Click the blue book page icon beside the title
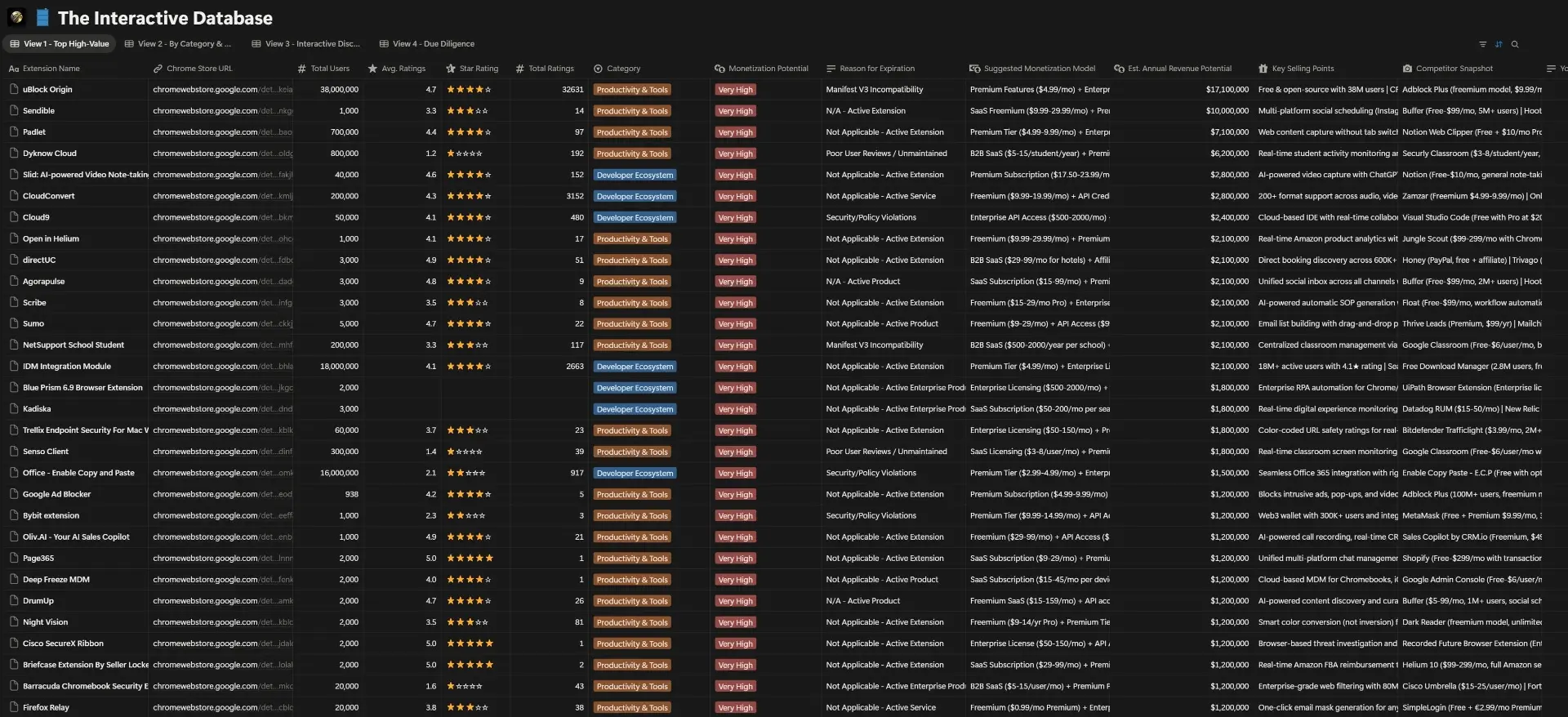The height and width of the screenshot is (717, 1568). 42,17
